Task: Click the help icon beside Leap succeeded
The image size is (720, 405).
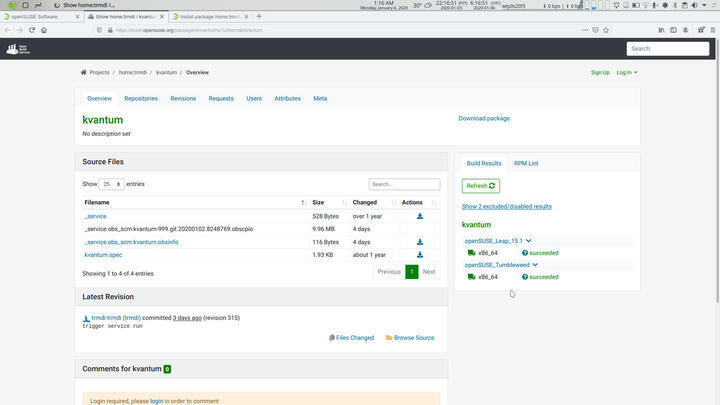Action: point(525,253)
